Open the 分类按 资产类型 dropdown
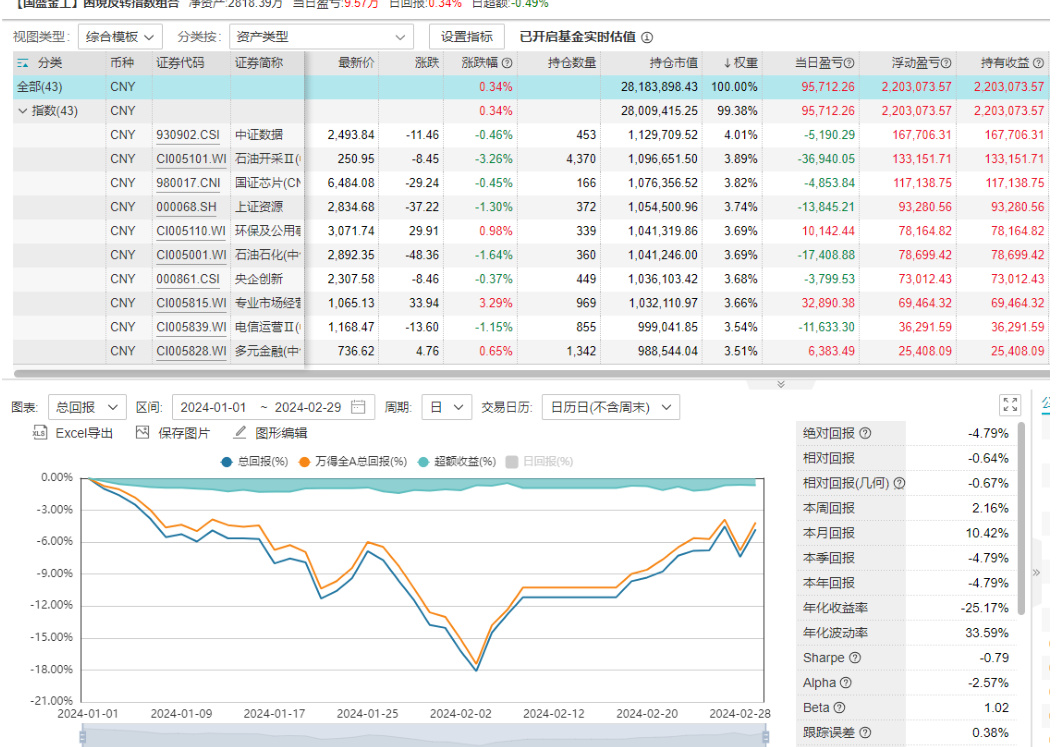The width and height of the screenshot is (1056, 747). point(320,37)
